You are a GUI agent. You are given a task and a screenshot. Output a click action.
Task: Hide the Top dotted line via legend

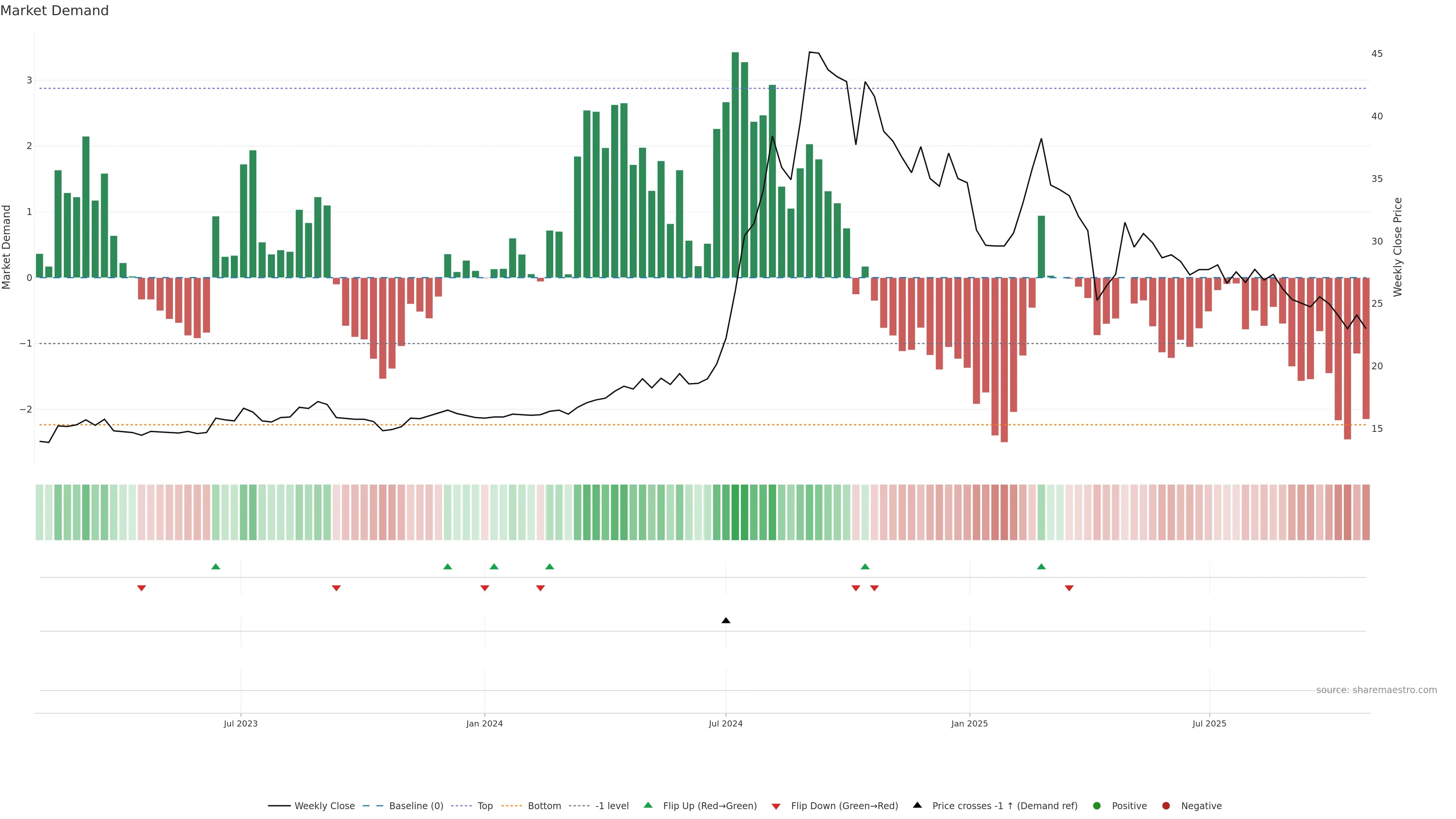pos(485,805)
